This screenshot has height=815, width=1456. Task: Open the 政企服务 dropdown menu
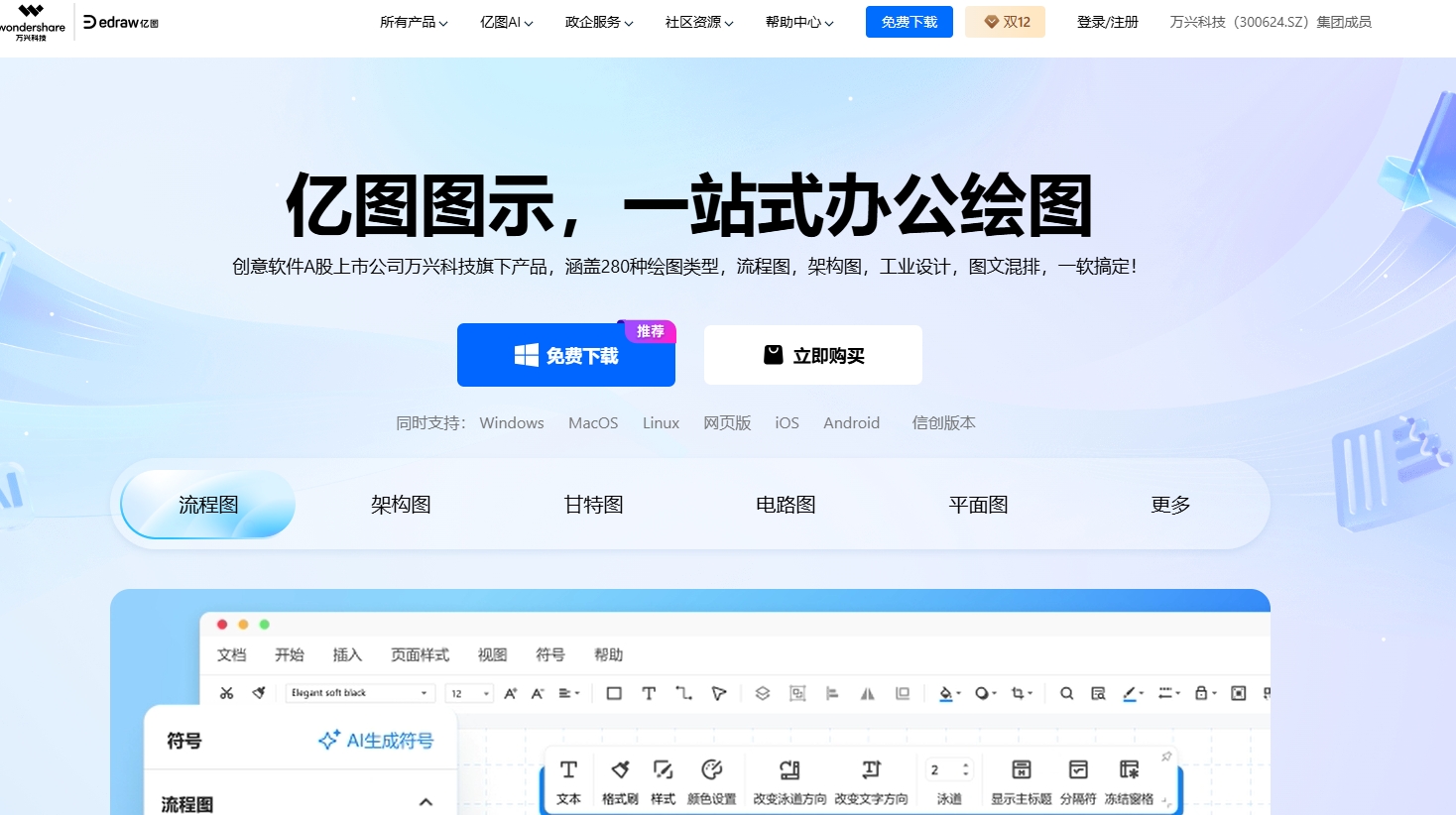pos(599,22)
